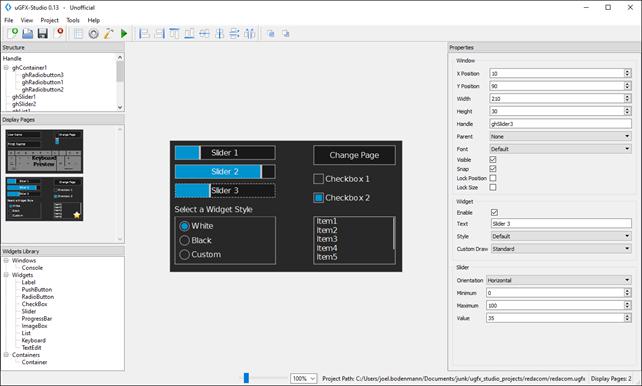Image resolution: width=642 pixels, height=386 pixels.
Task: Click the align left edges icon
Action: coord(144,33)
